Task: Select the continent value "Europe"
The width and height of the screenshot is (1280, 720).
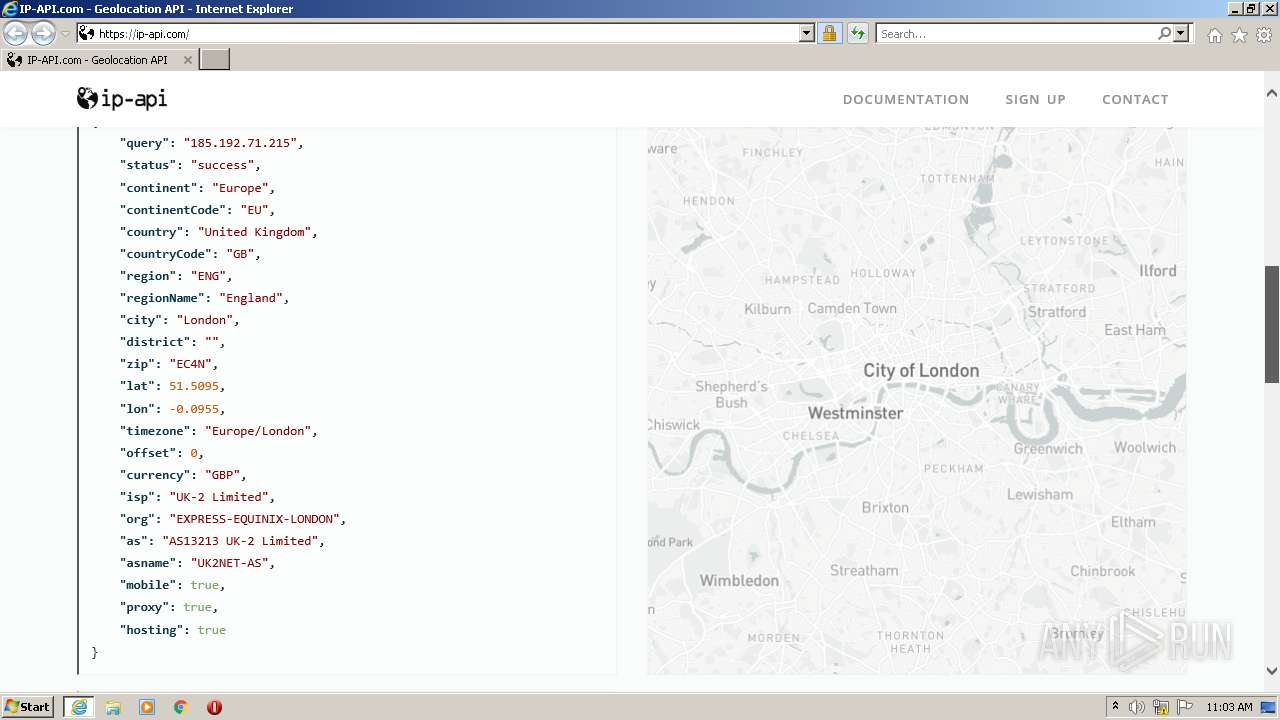Action: tap(240, 187)
